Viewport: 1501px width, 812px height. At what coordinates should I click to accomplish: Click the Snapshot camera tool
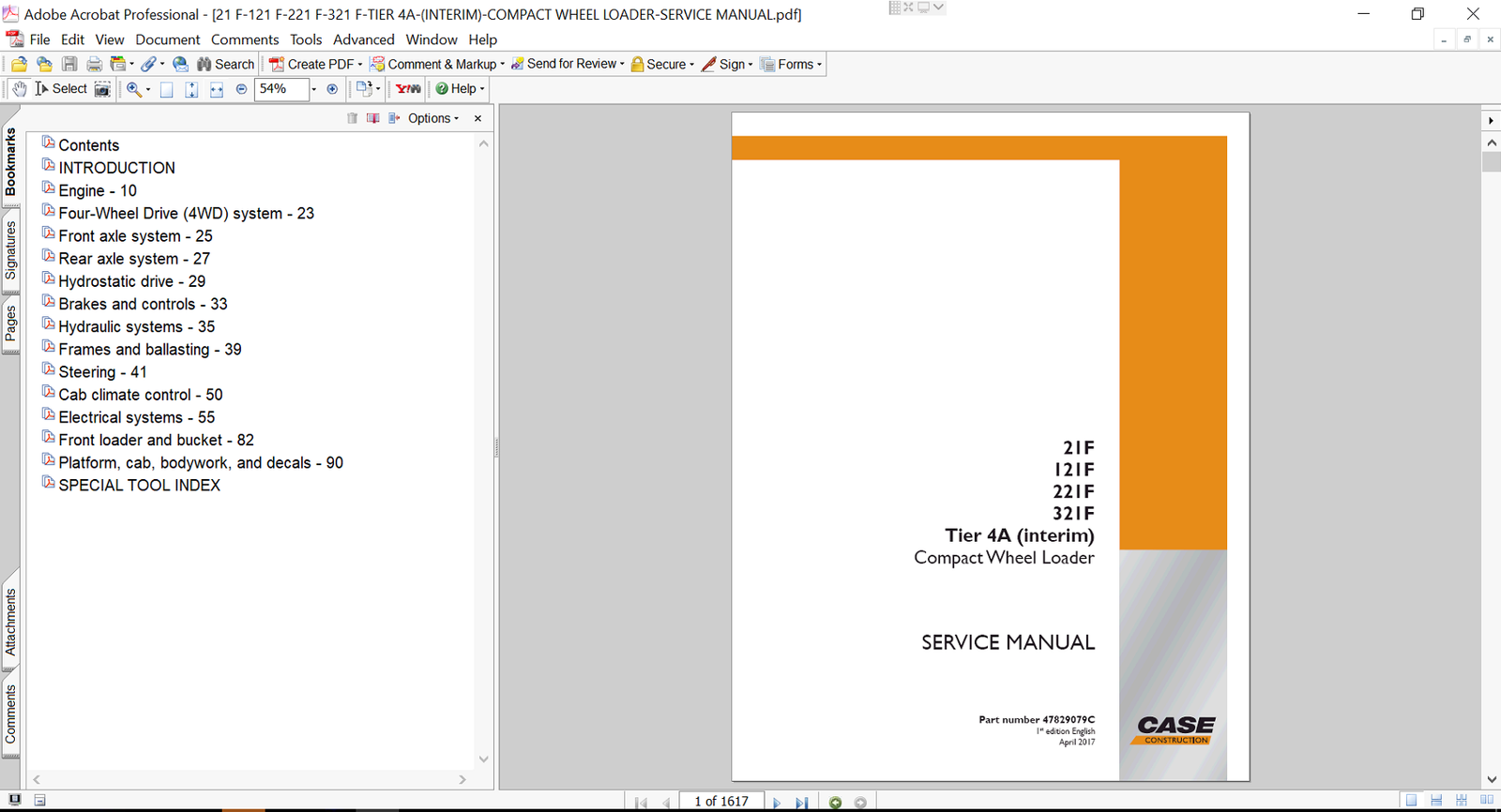click(x=102, y=89)
